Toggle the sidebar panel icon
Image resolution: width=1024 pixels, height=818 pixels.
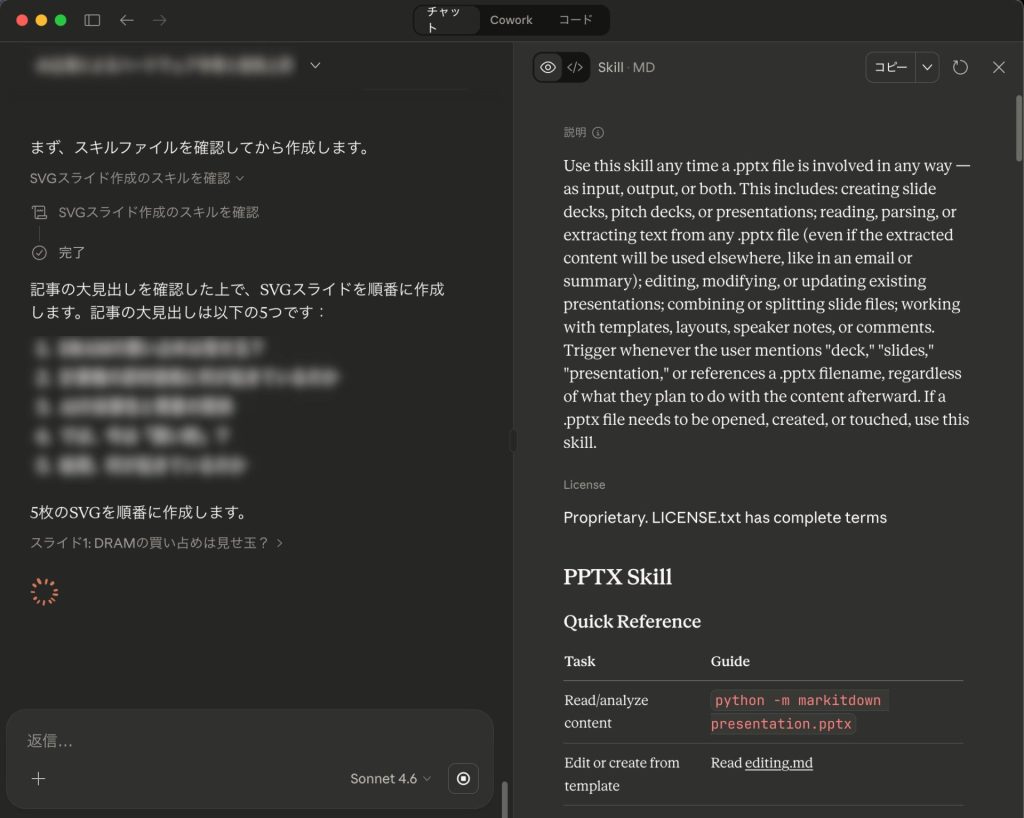91,20
